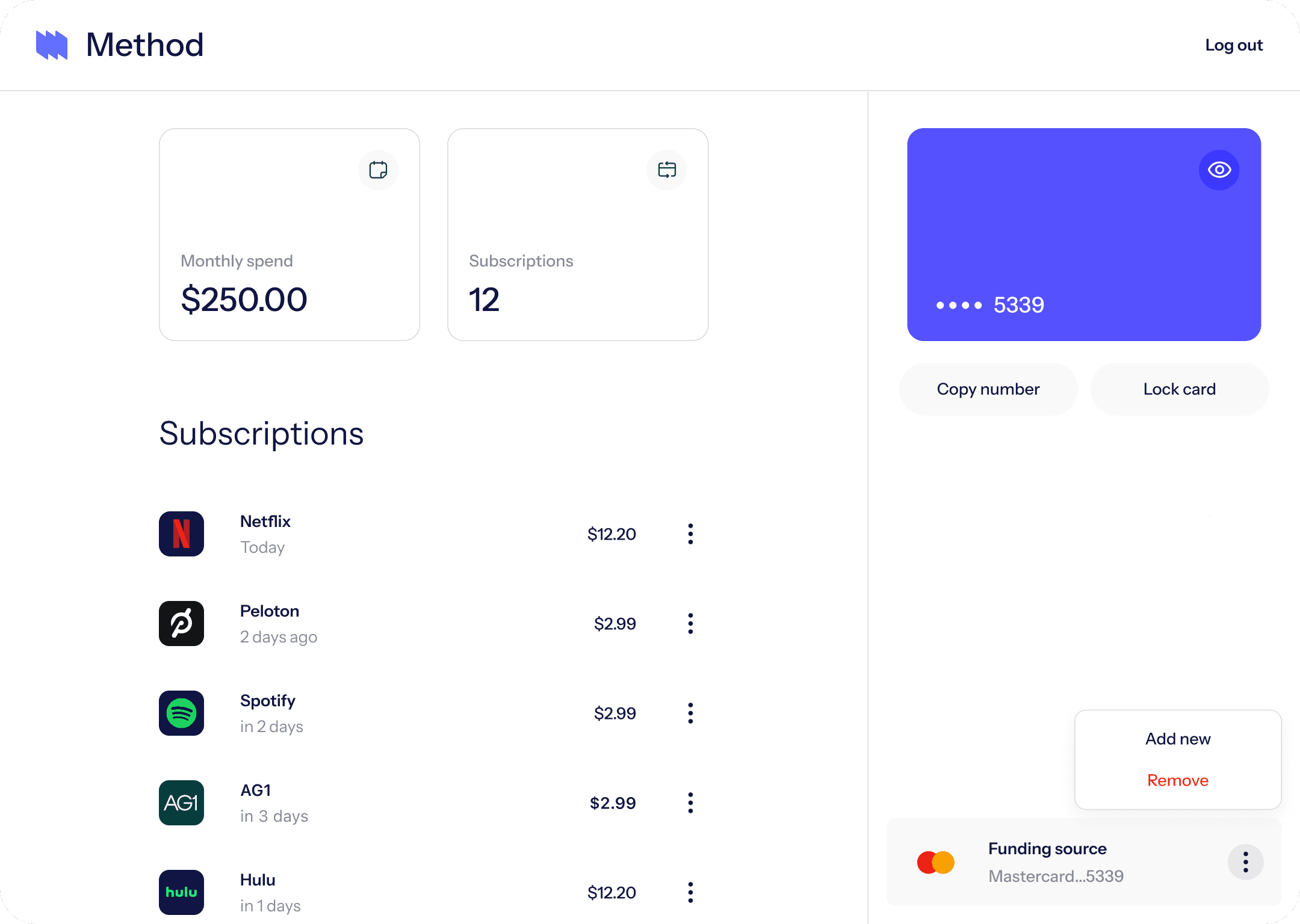Select Add new from the menu
This screenshot has height=924, width=1300.
pyautogui.click(x=1177, y=739)
